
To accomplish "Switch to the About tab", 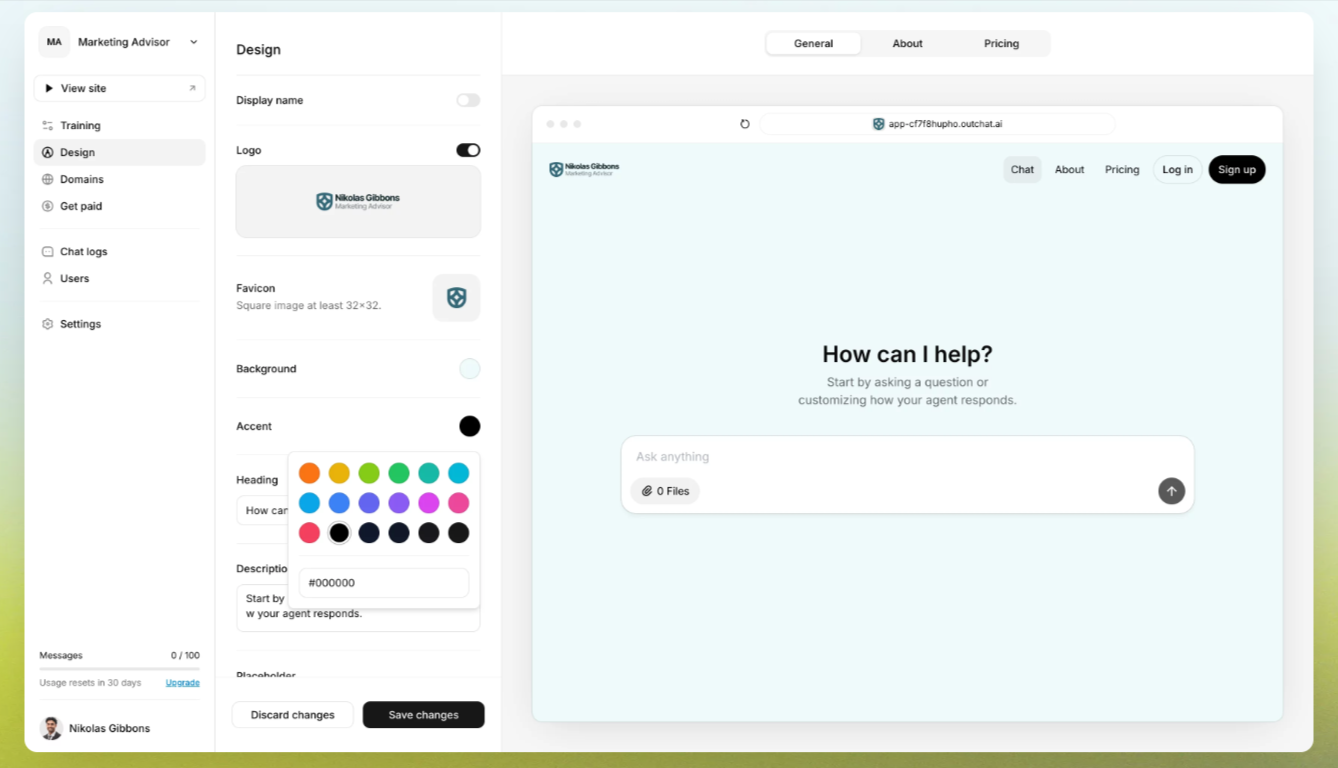I will pos(907,43).
